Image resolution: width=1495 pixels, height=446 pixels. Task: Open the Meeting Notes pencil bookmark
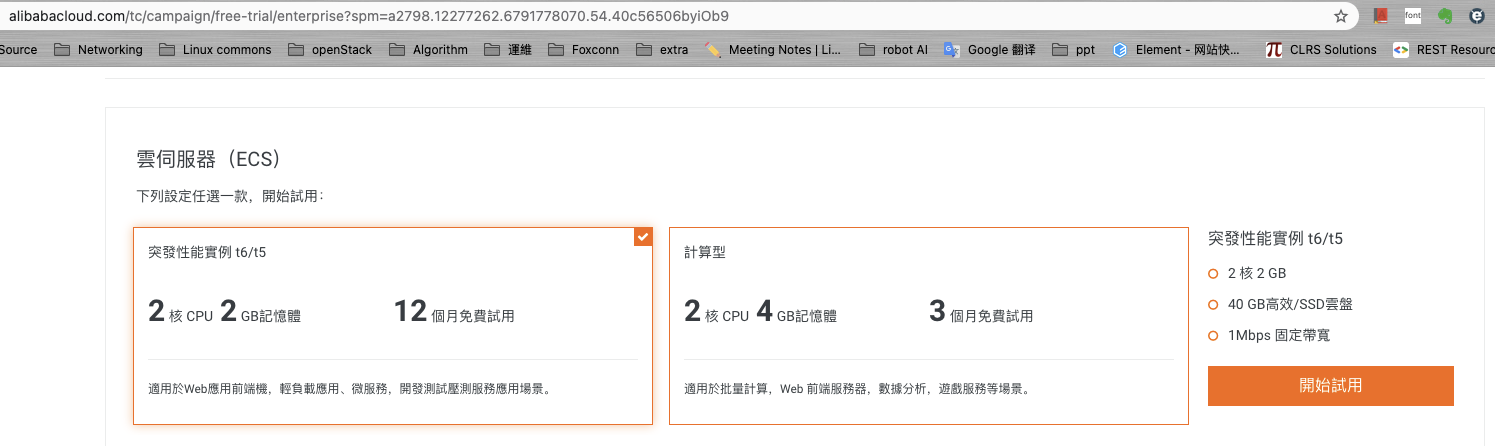coord(713,50)
